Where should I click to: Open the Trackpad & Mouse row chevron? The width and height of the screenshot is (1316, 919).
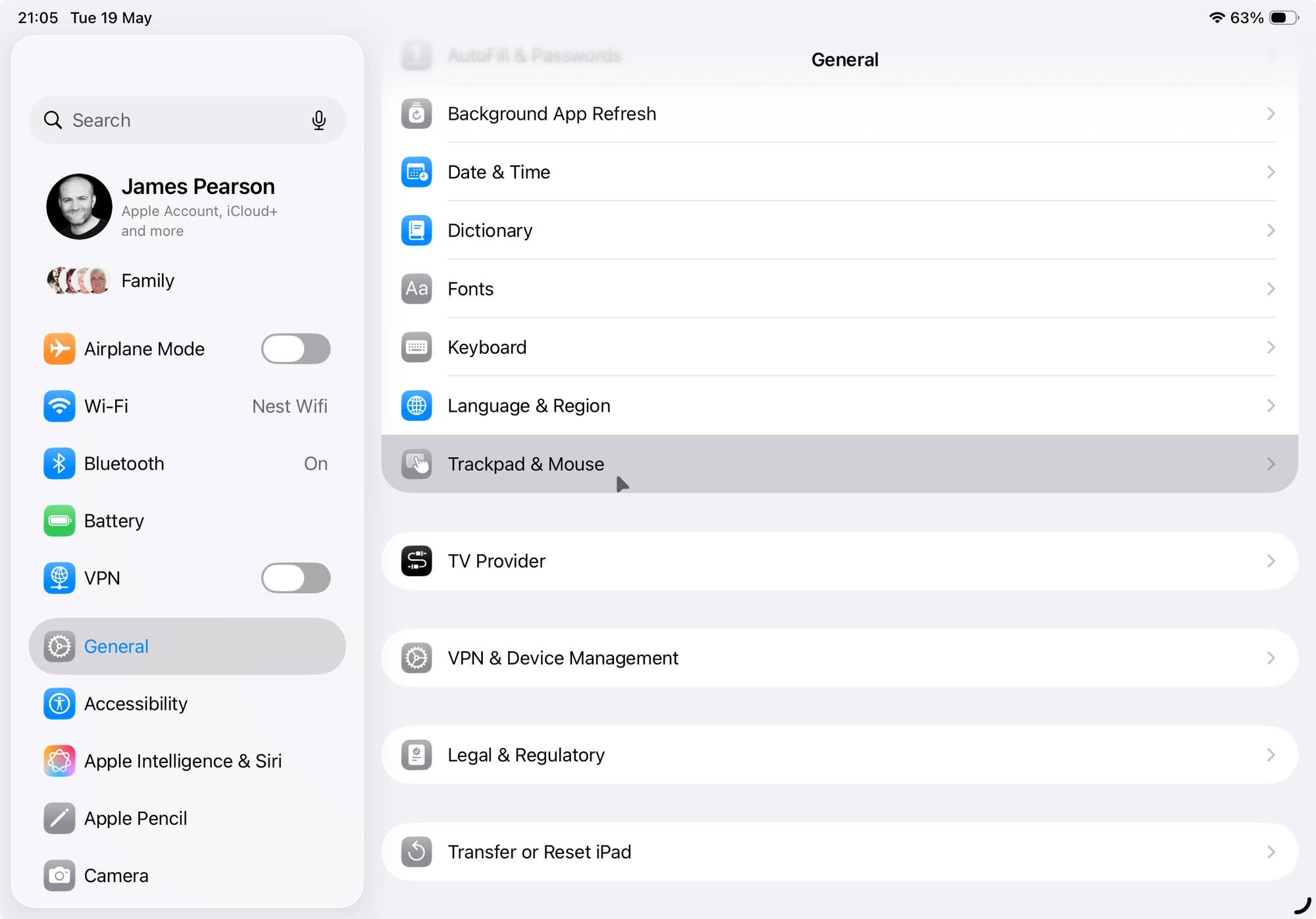[x=1271, y=464]
